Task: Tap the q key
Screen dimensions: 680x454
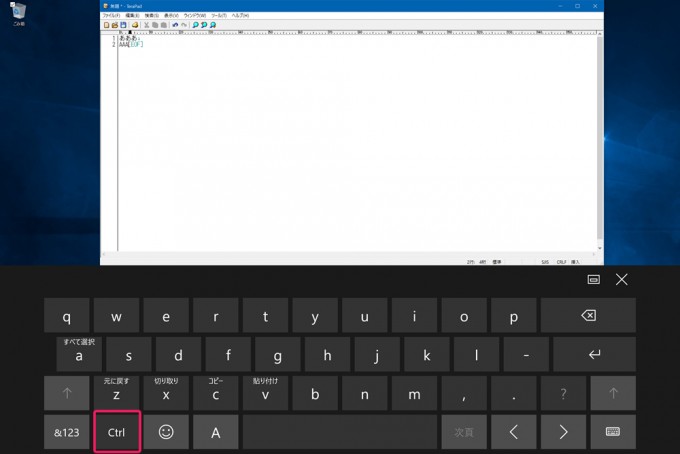Action: point(67,315)
